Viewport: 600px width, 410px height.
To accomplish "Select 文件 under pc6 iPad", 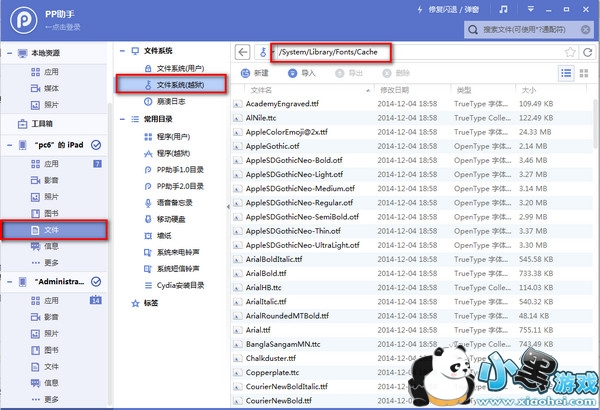I will click(x=54, y=230).
